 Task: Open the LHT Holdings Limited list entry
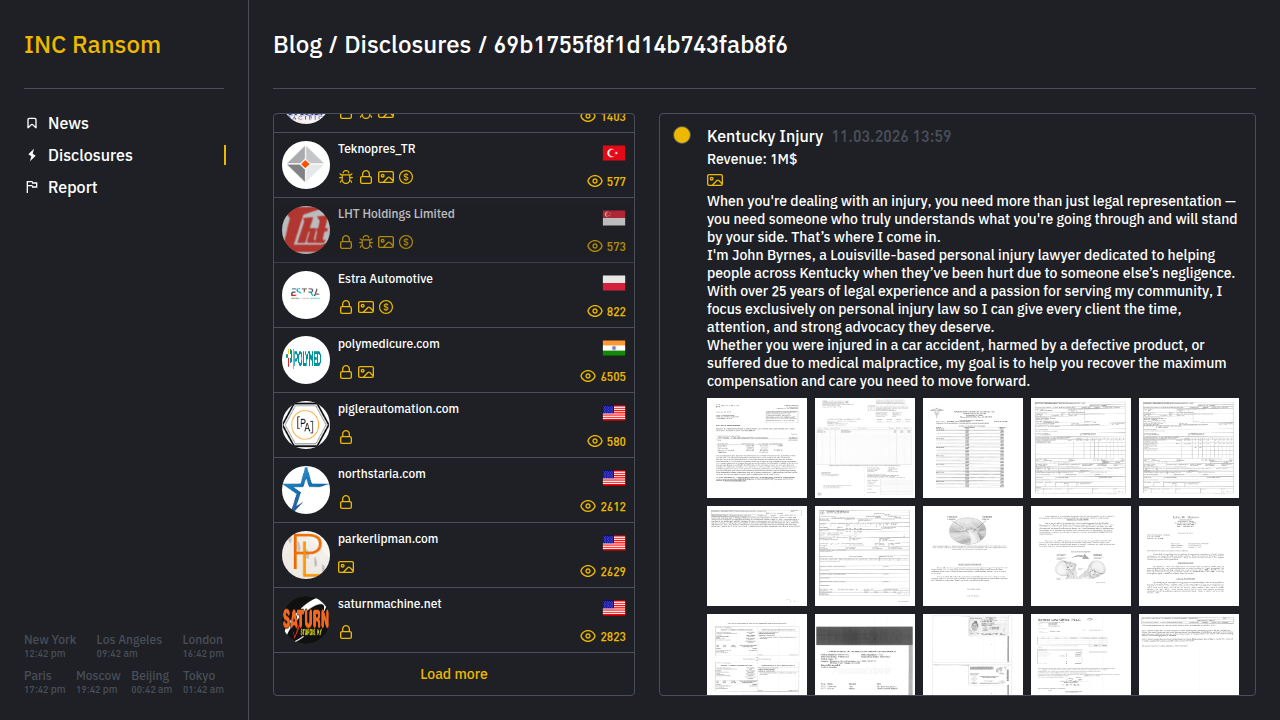click(396, 214)
